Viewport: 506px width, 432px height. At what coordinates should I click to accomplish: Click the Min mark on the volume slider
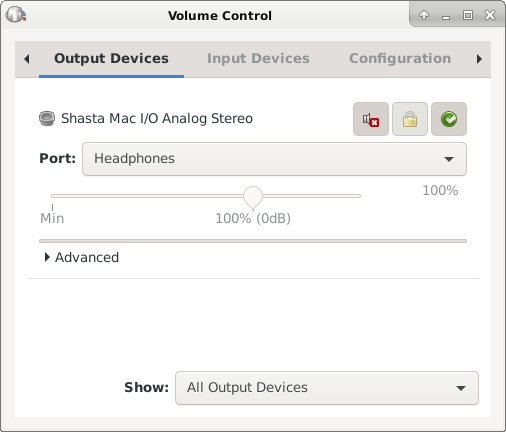[52, 218]
